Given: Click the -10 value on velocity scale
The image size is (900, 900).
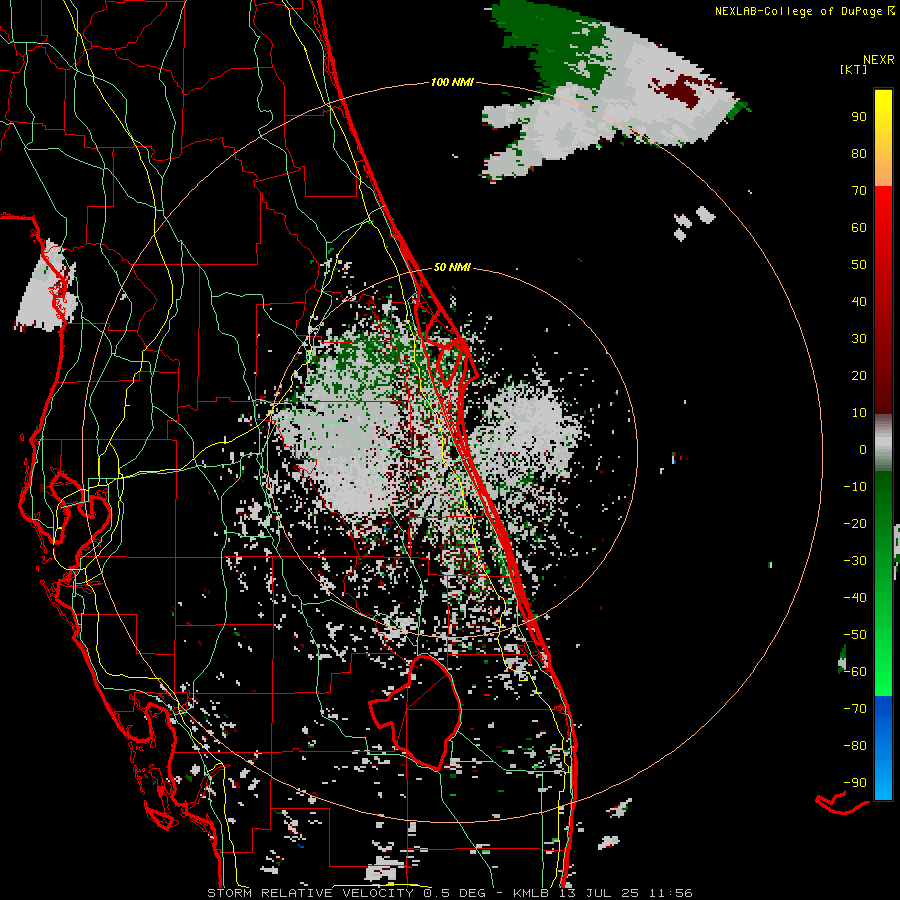Looking at the screenshot, I should click(x=855, y=487).
